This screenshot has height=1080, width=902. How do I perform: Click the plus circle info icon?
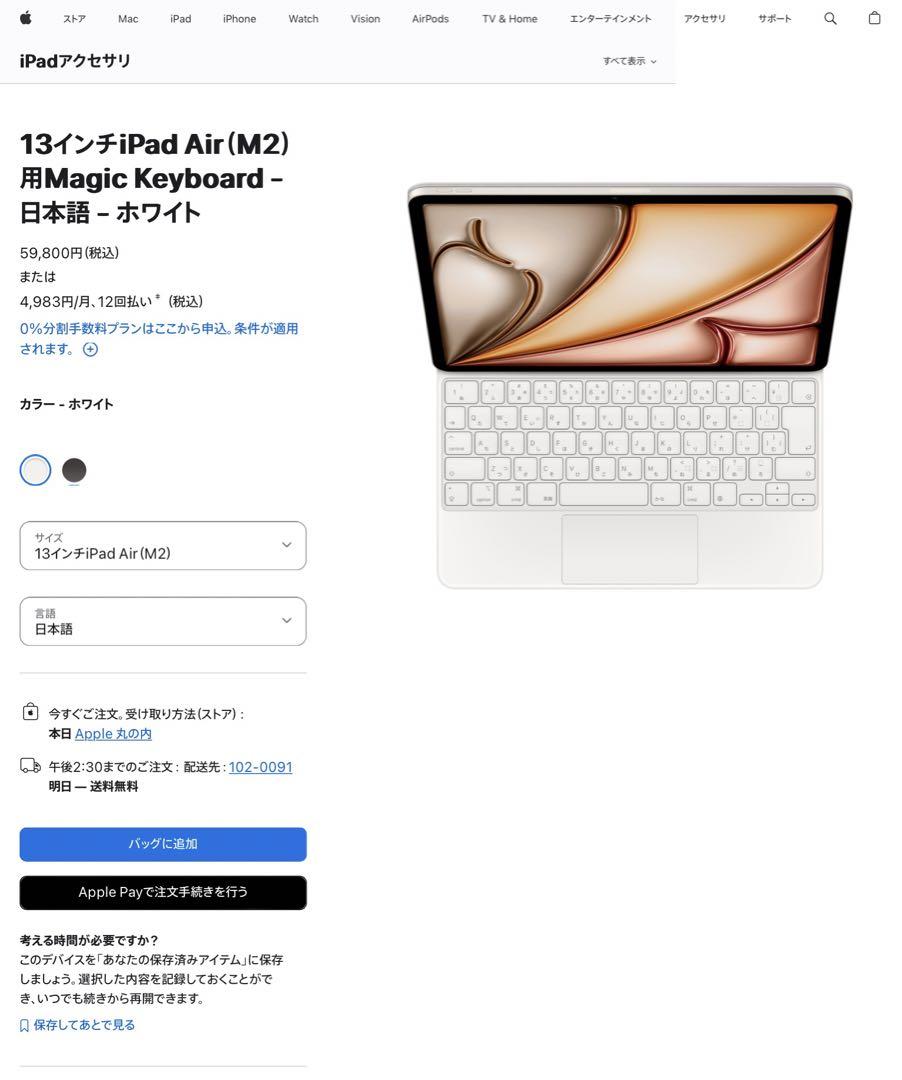pyautogui.click(x=90, y=349)
